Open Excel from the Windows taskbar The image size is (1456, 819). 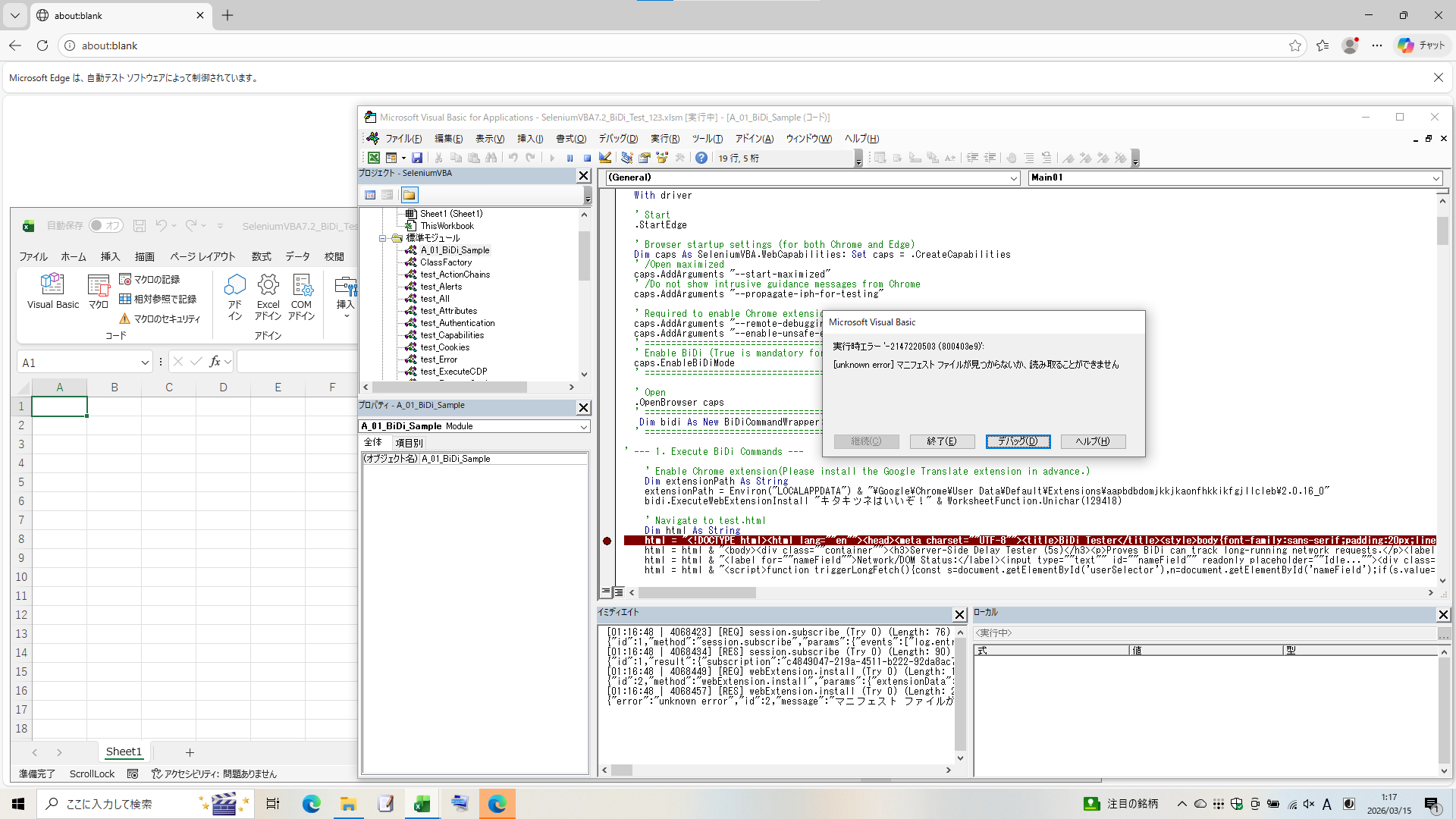click(x=422, y=804)
